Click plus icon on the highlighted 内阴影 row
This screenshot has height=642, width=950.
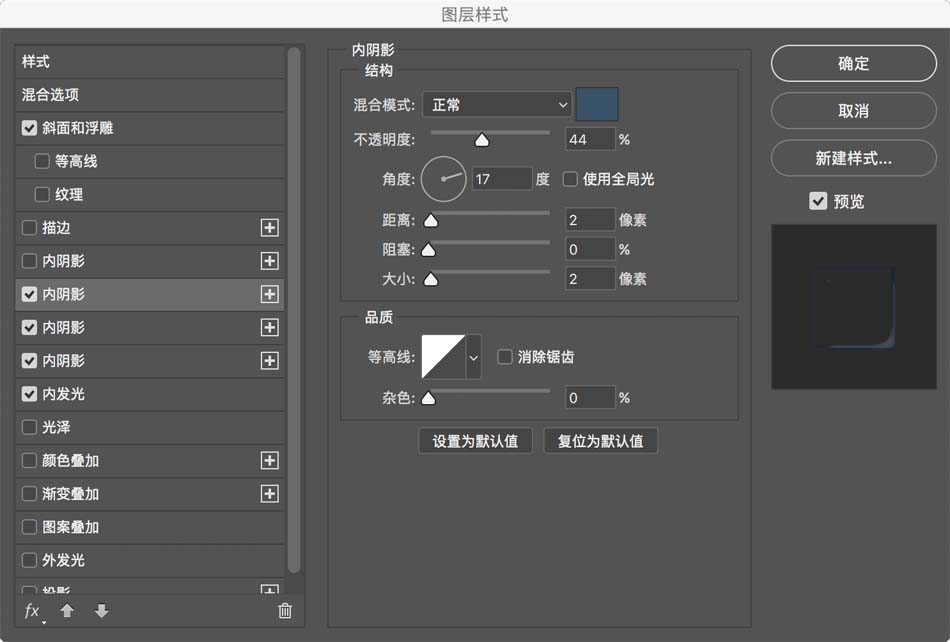[x=270, y=294]
